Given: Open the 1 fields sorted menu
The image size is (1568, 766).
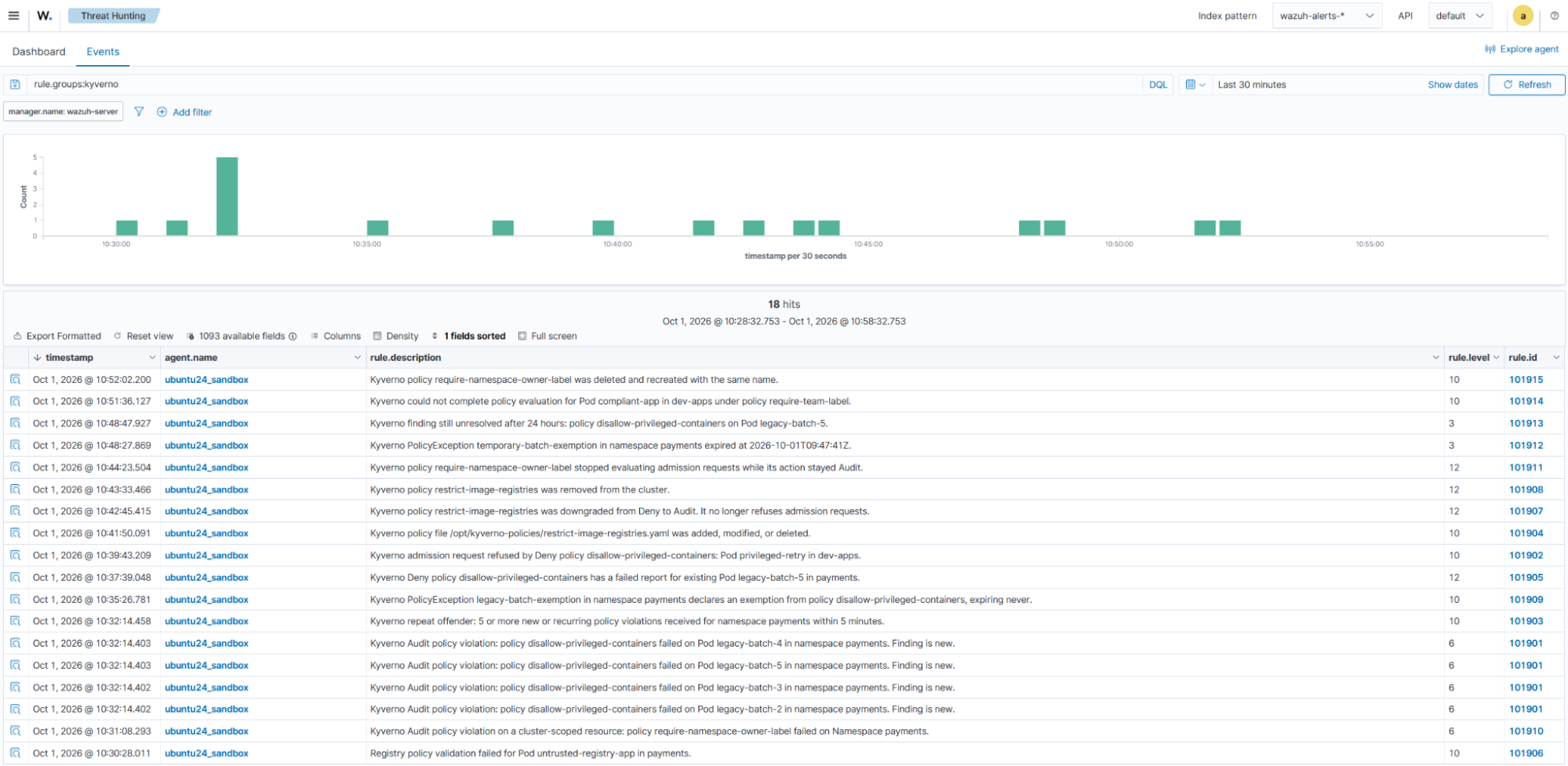Looking at the screenshot, I should pos(468,336).
